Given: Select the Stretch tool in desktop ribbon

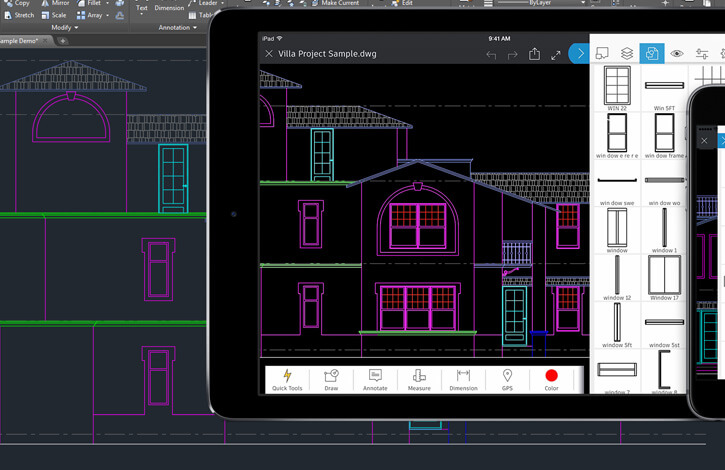Looking at the screenshot, I should [19, 15].
